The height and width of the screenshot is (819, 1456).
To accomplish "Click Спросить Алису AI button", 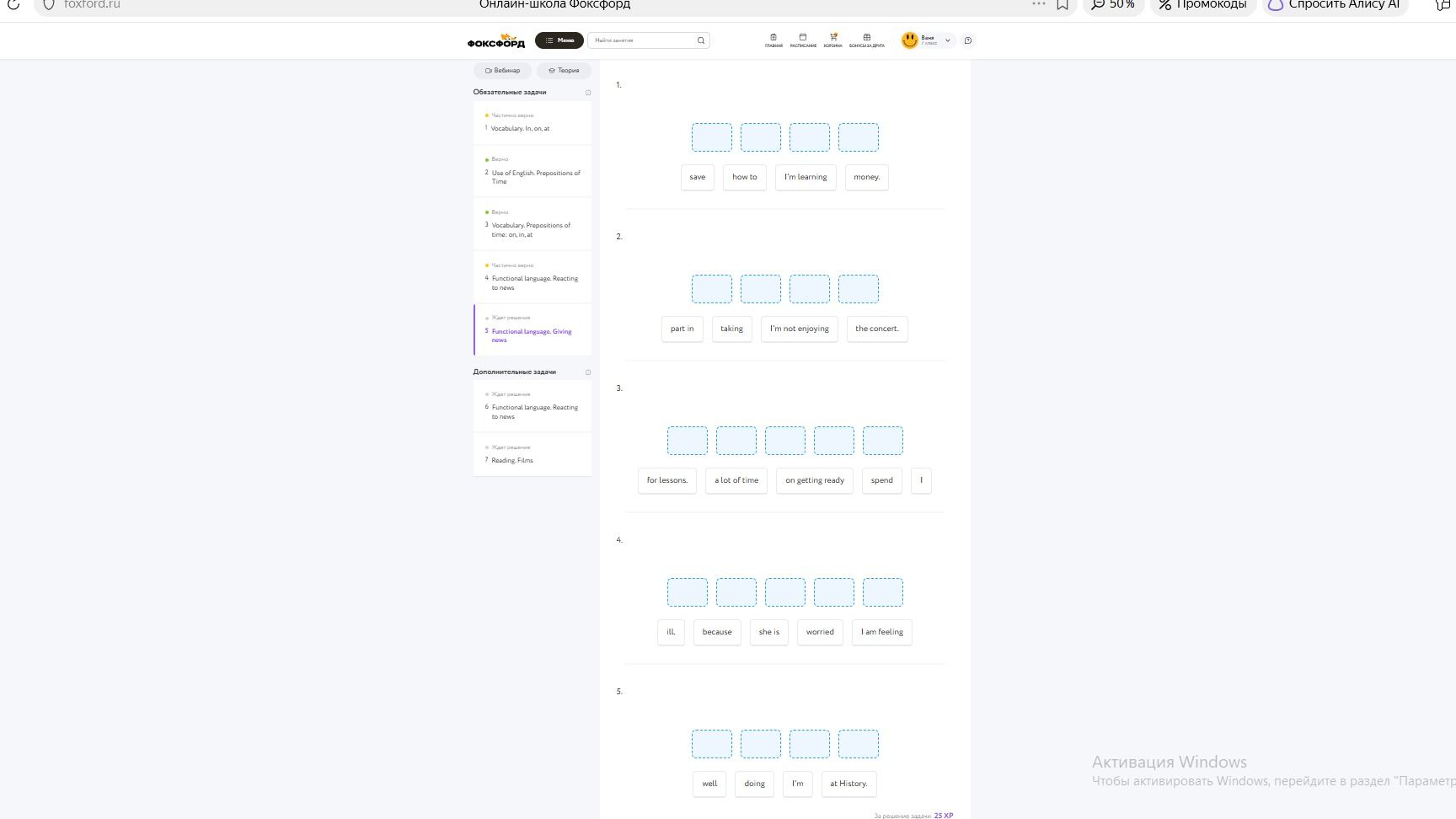I will tap(1335, 4).
